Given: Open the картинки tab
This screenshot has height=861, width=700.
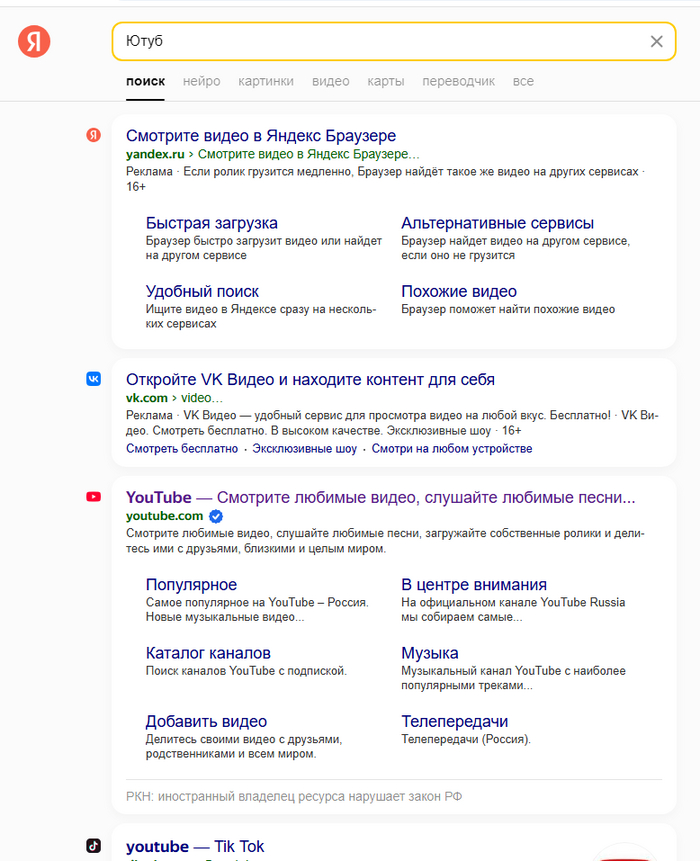Looking at the screenshot, I should pyautogui.click(x=266, y=81).
